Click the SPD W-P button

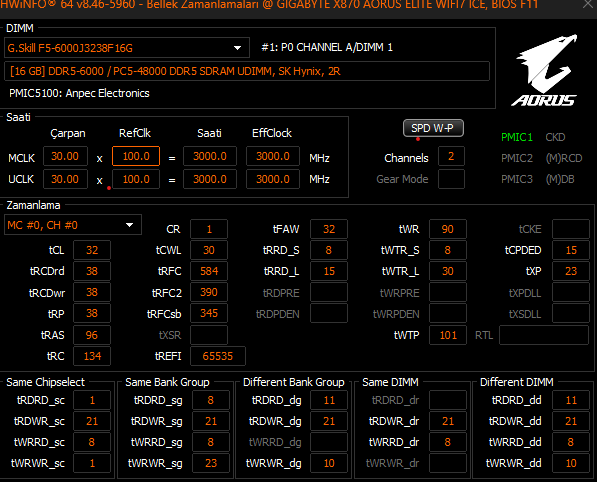(433, 128)
